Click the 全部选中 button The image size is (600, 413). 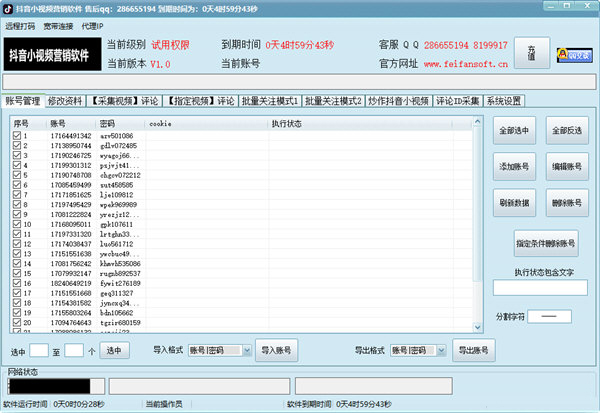pos(514,131)
